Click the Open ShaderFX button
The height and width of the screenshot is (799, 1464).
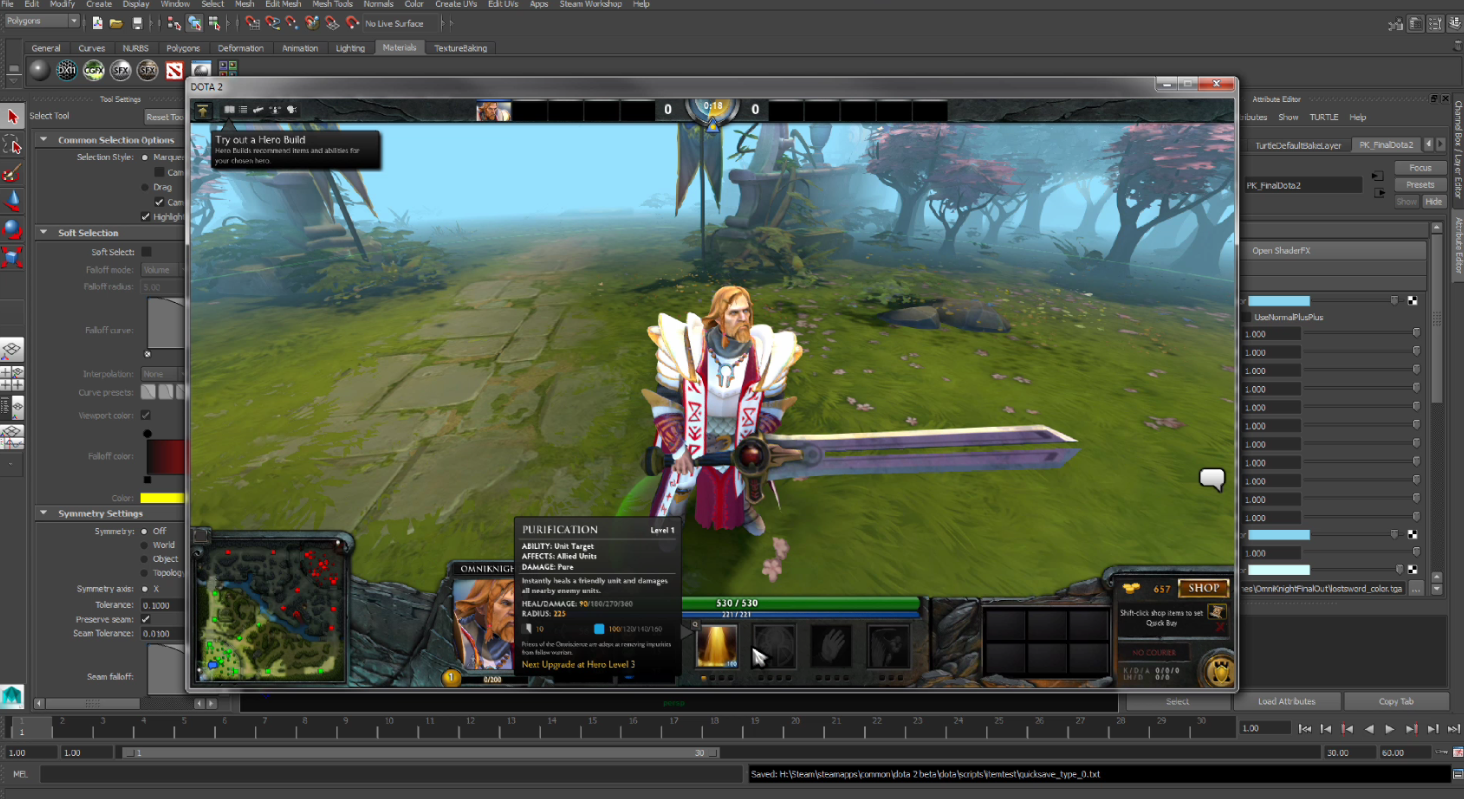click(1333, 251)
